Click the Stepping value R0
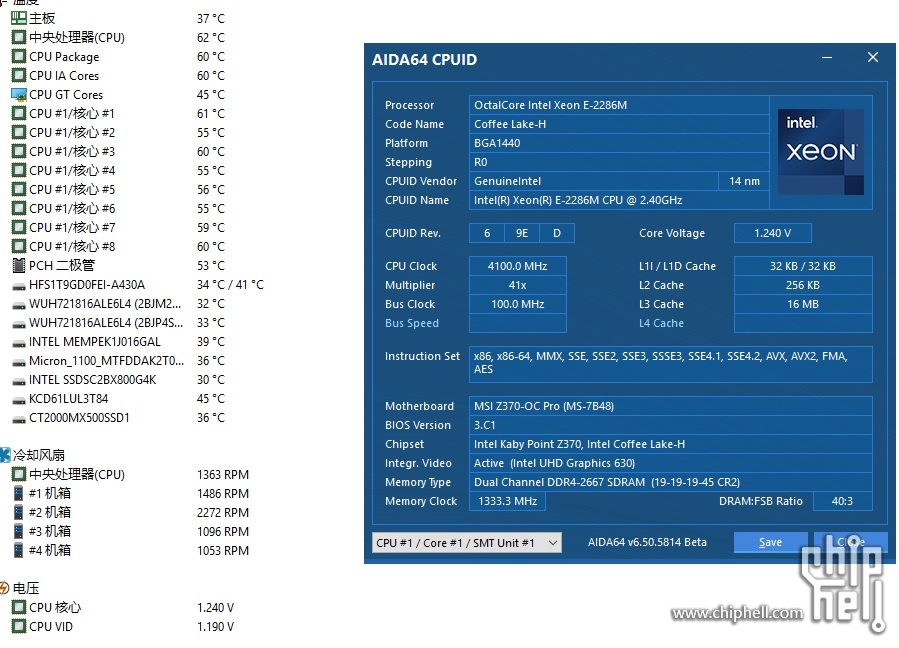 [619, 162]
